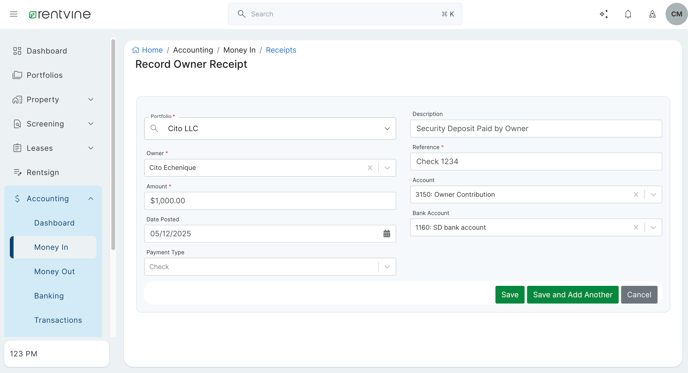Click the Rentvine logo

click(60, 14)
